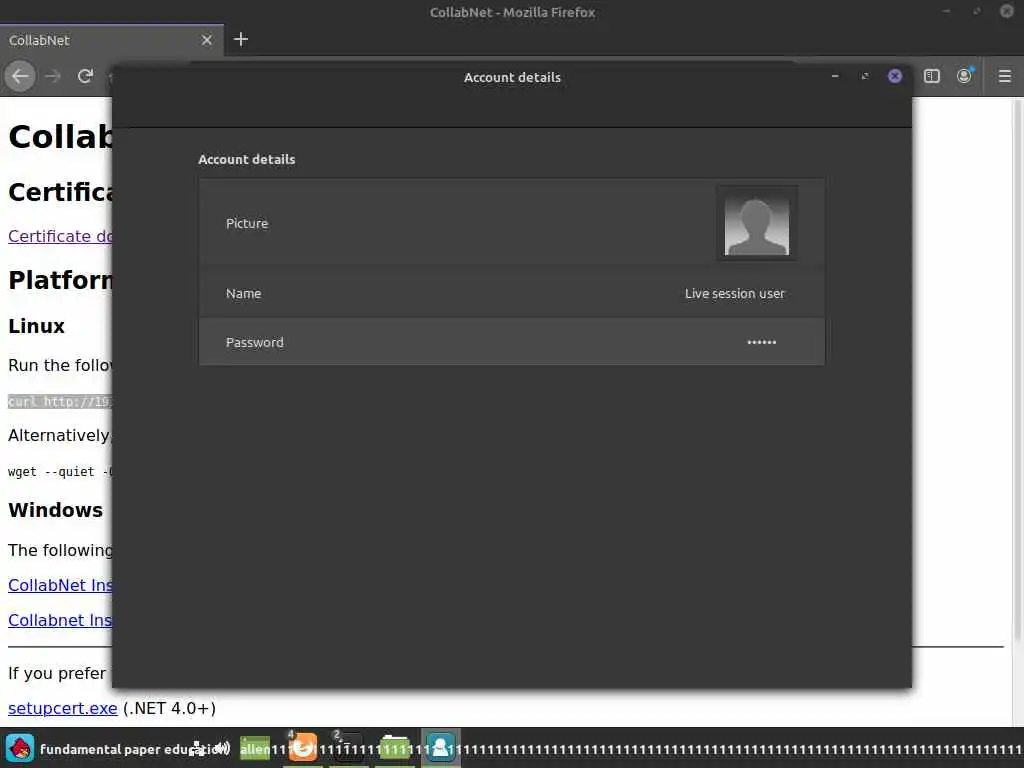Click the wget --quiet command text
The width and height of the screenshot is (1024, 768).
(x=60, y=472)
